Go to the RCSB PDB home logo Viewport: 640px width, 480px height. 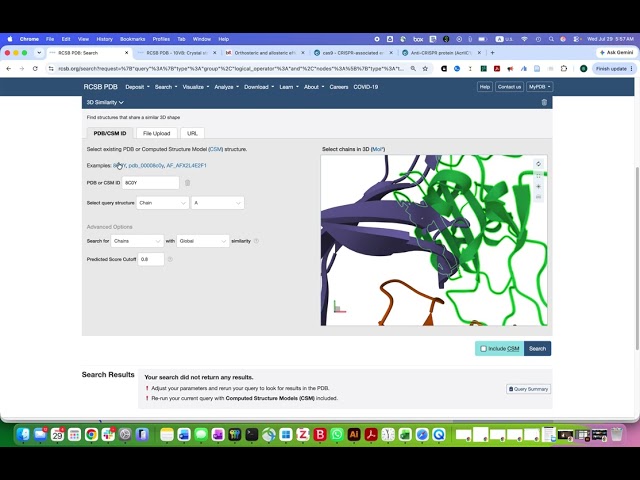pos(100,87)
